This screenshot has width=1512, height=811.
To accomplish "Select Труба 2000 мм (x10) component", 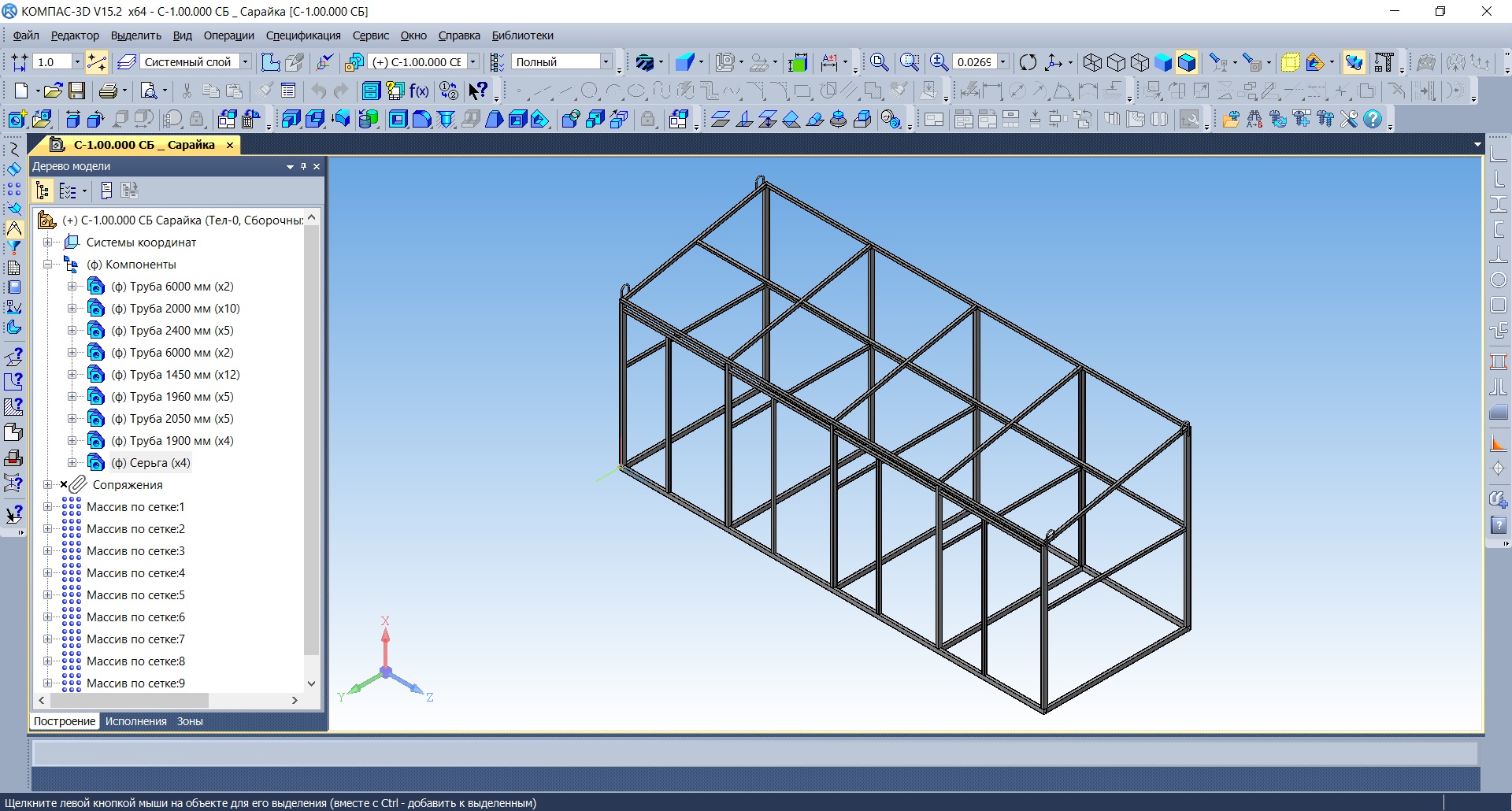I will coord(175,309).
